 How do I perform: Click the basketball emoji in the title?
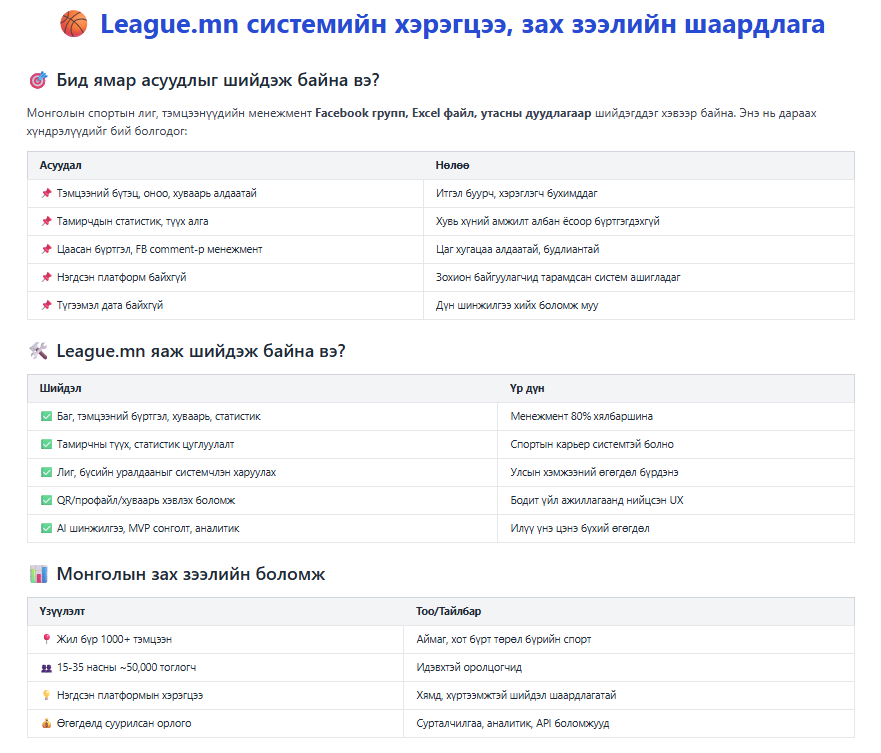[x=74, y=24]
